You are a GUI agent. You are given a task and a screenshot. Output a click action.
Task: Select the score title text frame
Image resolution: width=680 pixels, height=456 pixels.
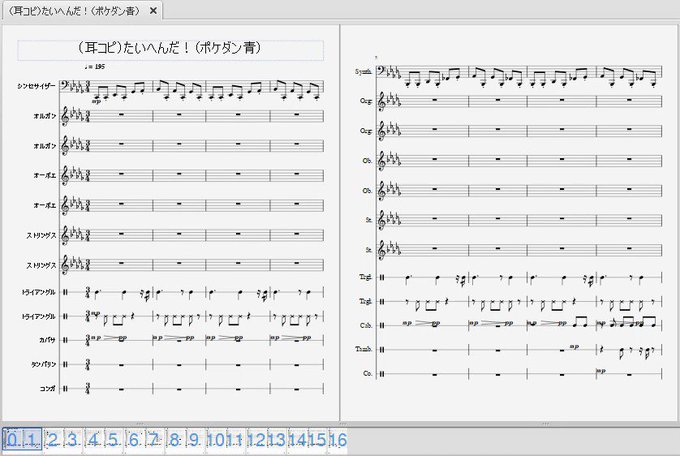(170, 50)
